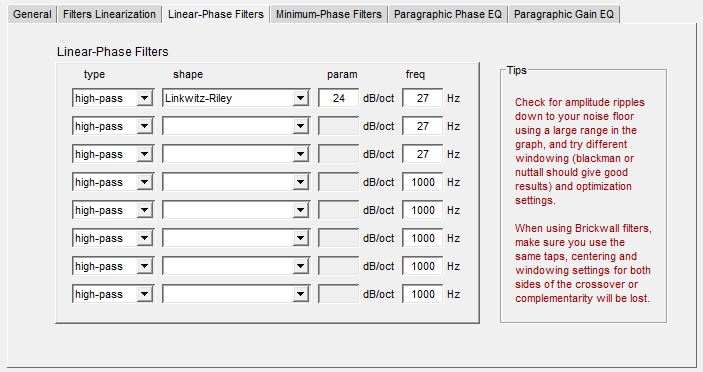Open the fifth row type dropdown
Image resolution: width=703 pixels, height=372 pixels.
[x=113, y=210]
